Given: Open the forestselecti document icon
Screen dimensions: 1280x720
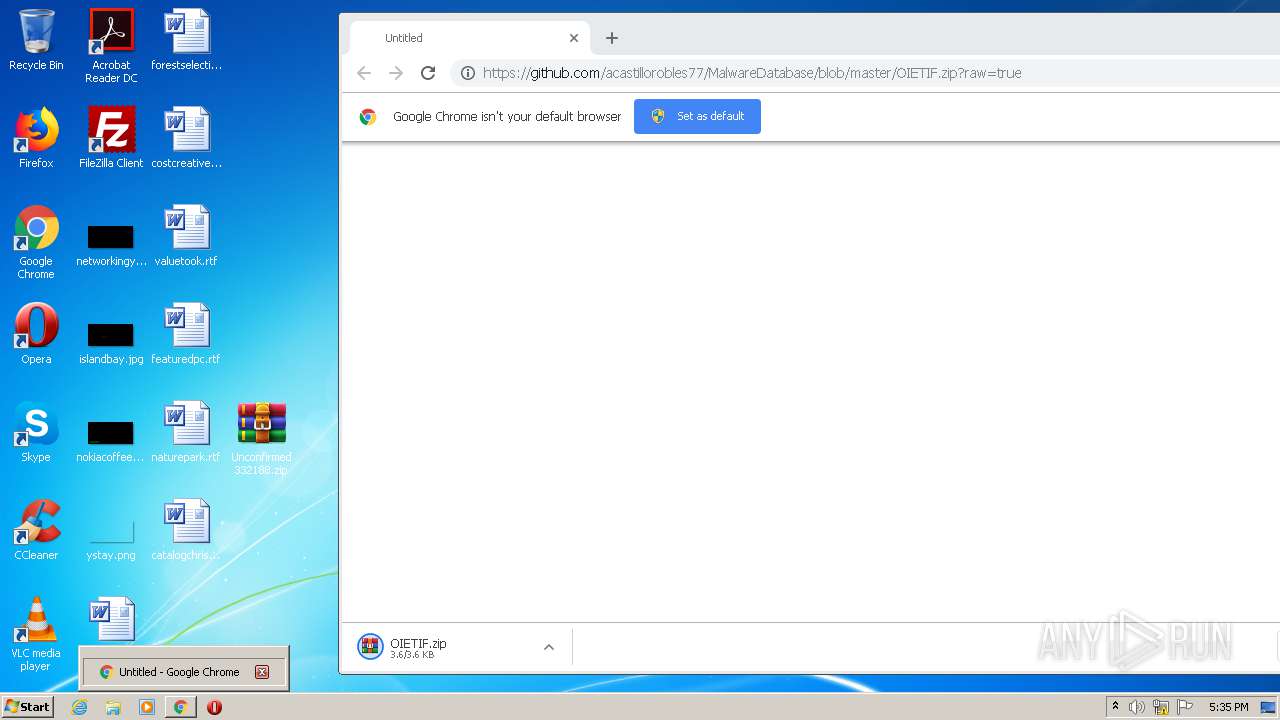Looking at the screenshot, I should [186, 40].
